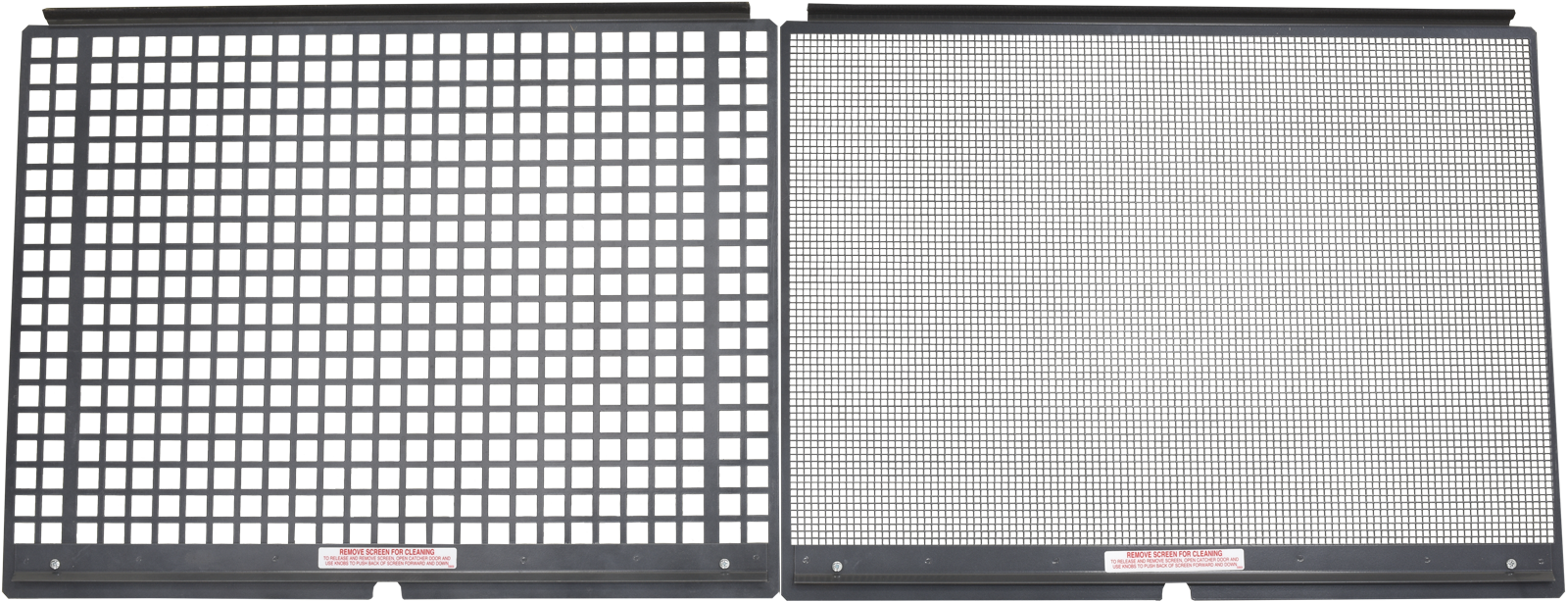Select the coarse large-grid screen panel

(392, 294)
